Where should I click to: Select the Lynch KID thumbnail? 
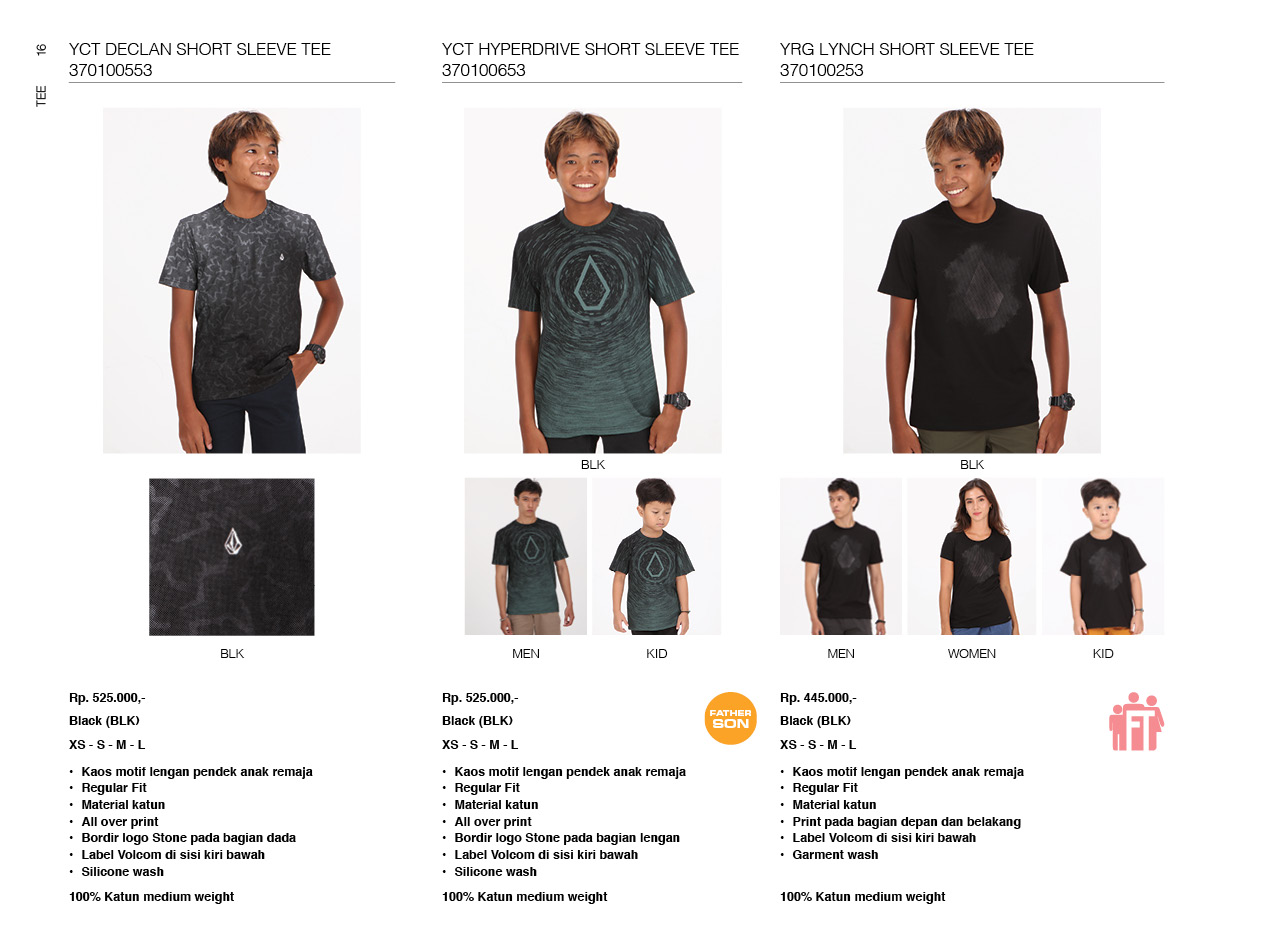(x=1103, y=556)
